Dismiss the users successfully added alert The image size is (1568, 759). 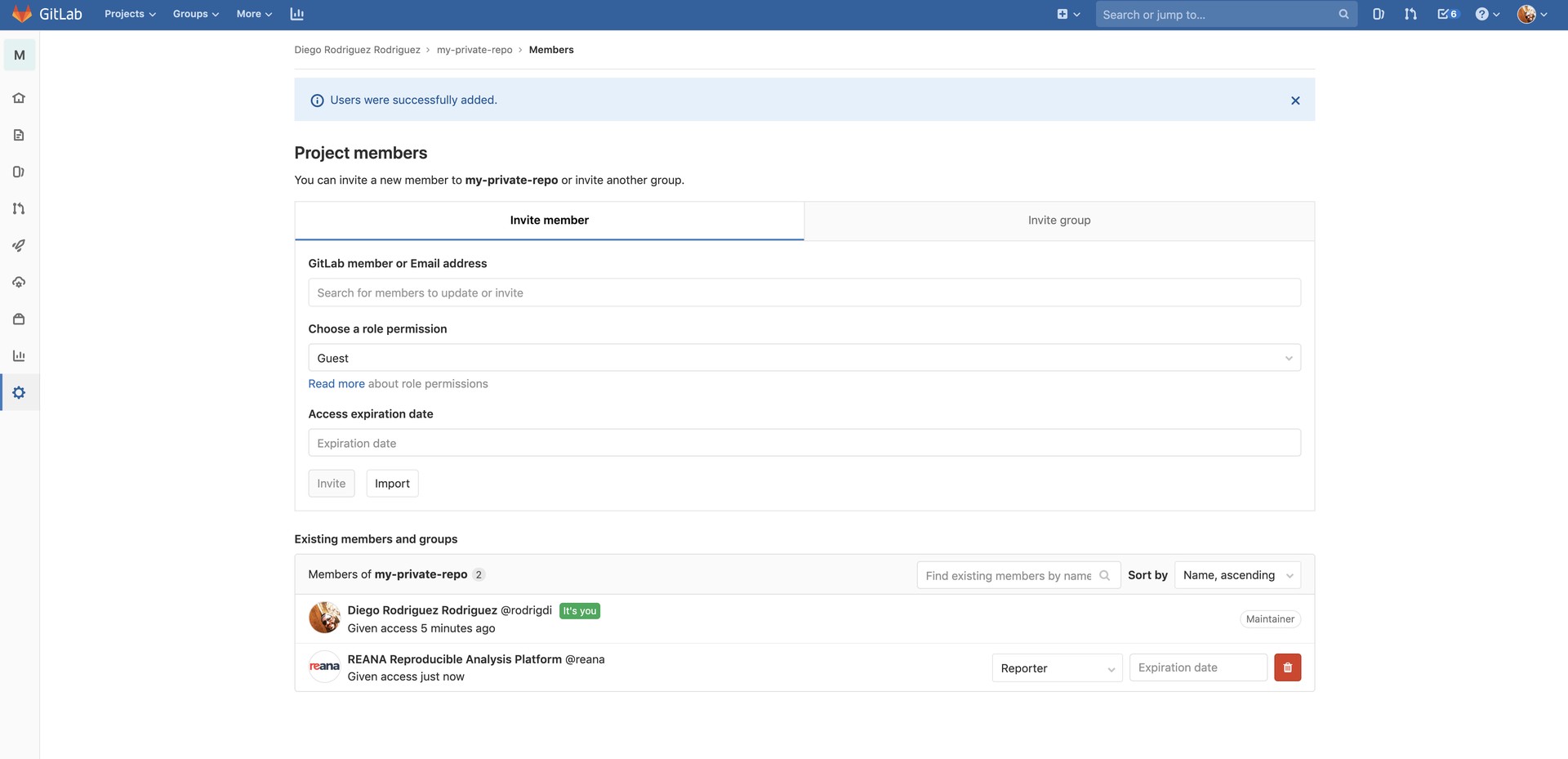pos(1294,100)
